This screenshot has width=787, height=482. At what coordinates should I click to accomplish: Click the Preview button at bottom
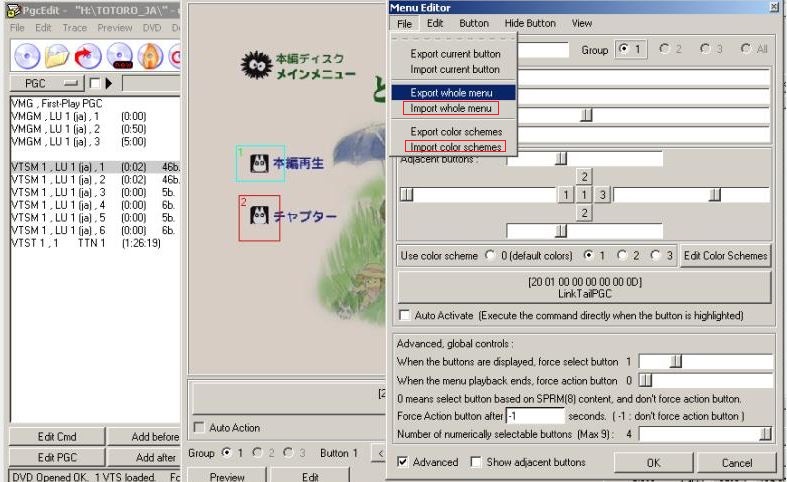click(x=227, y=475)
